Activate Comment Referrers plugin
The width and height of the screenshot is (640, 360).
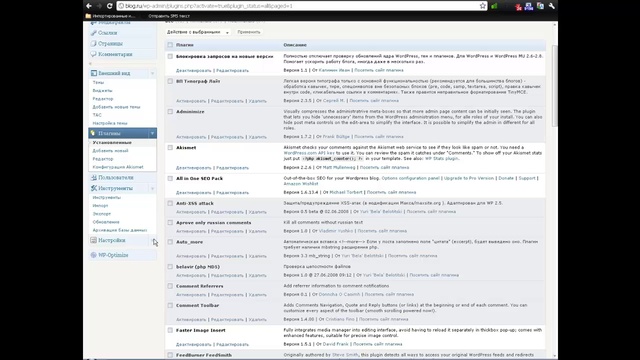tap(191, 294)
